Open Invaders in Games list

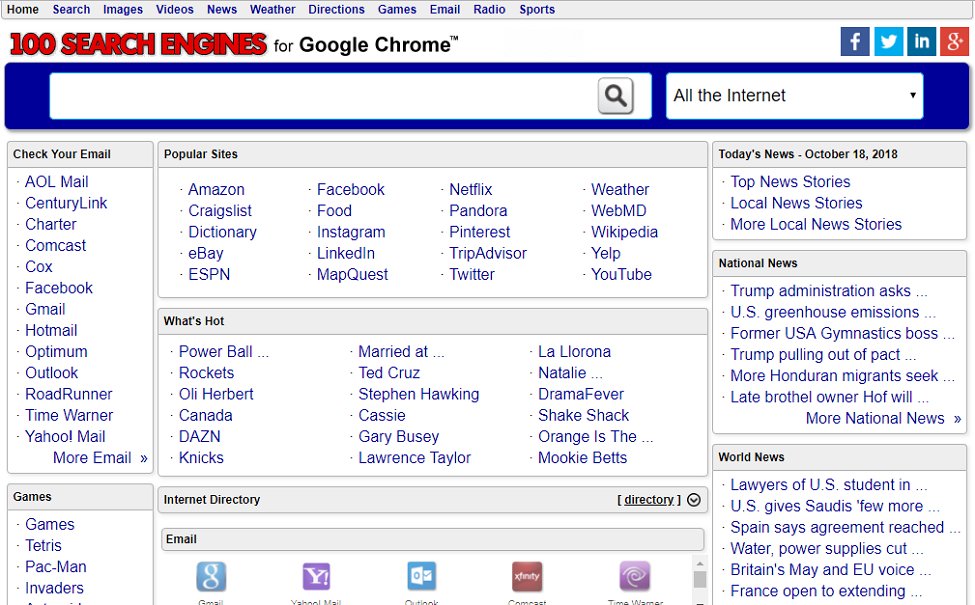(x=54, y=588)
